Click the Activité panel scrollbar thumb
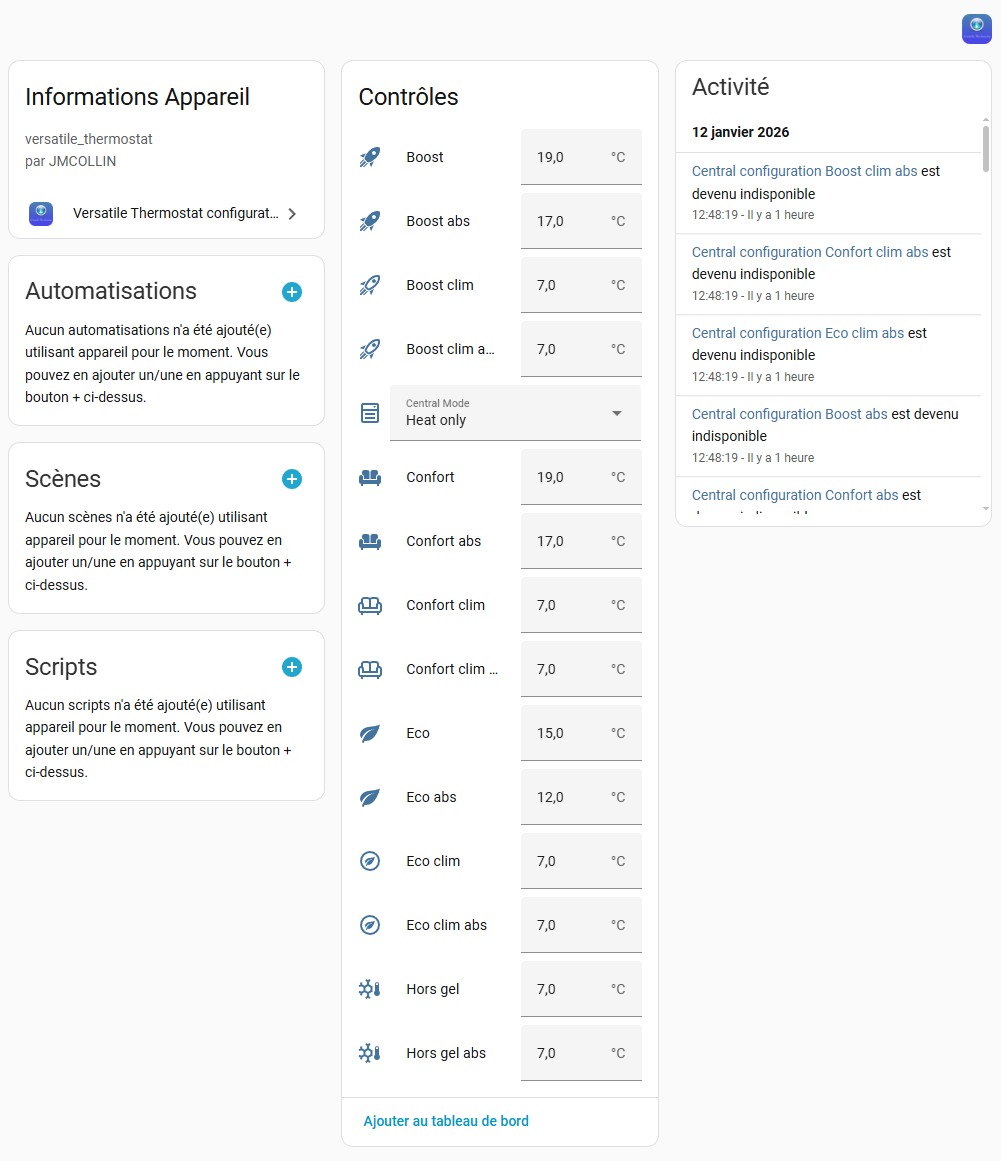Viewport: 1001px width, 1161px height. tap(985, 149)
